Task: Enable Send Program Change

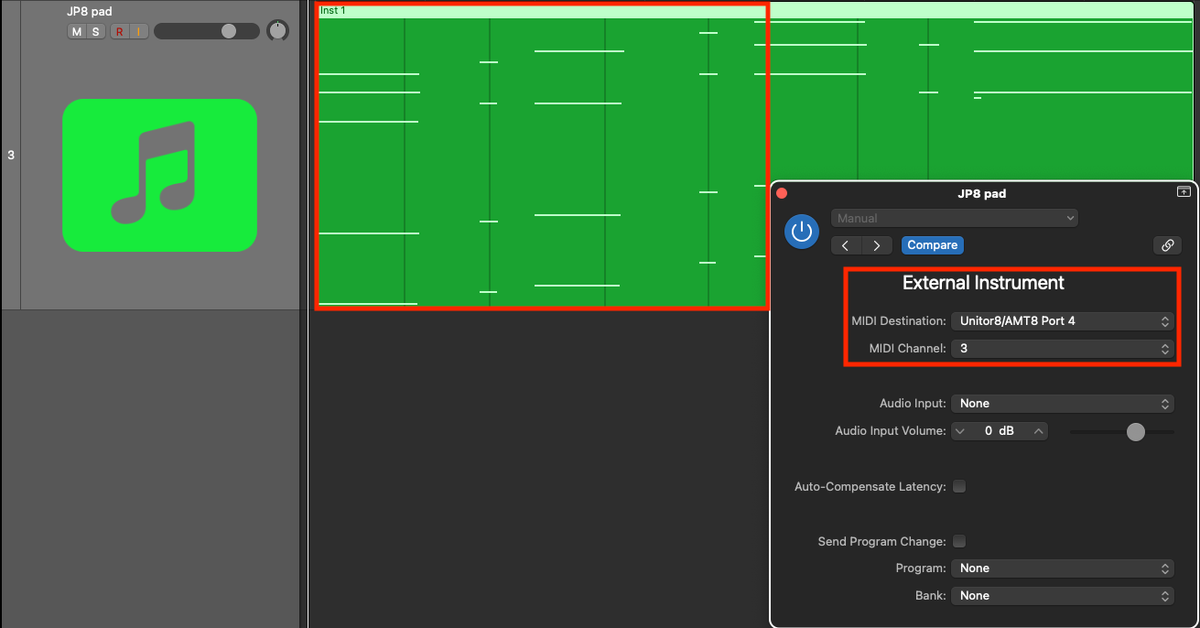Action: 959,541
